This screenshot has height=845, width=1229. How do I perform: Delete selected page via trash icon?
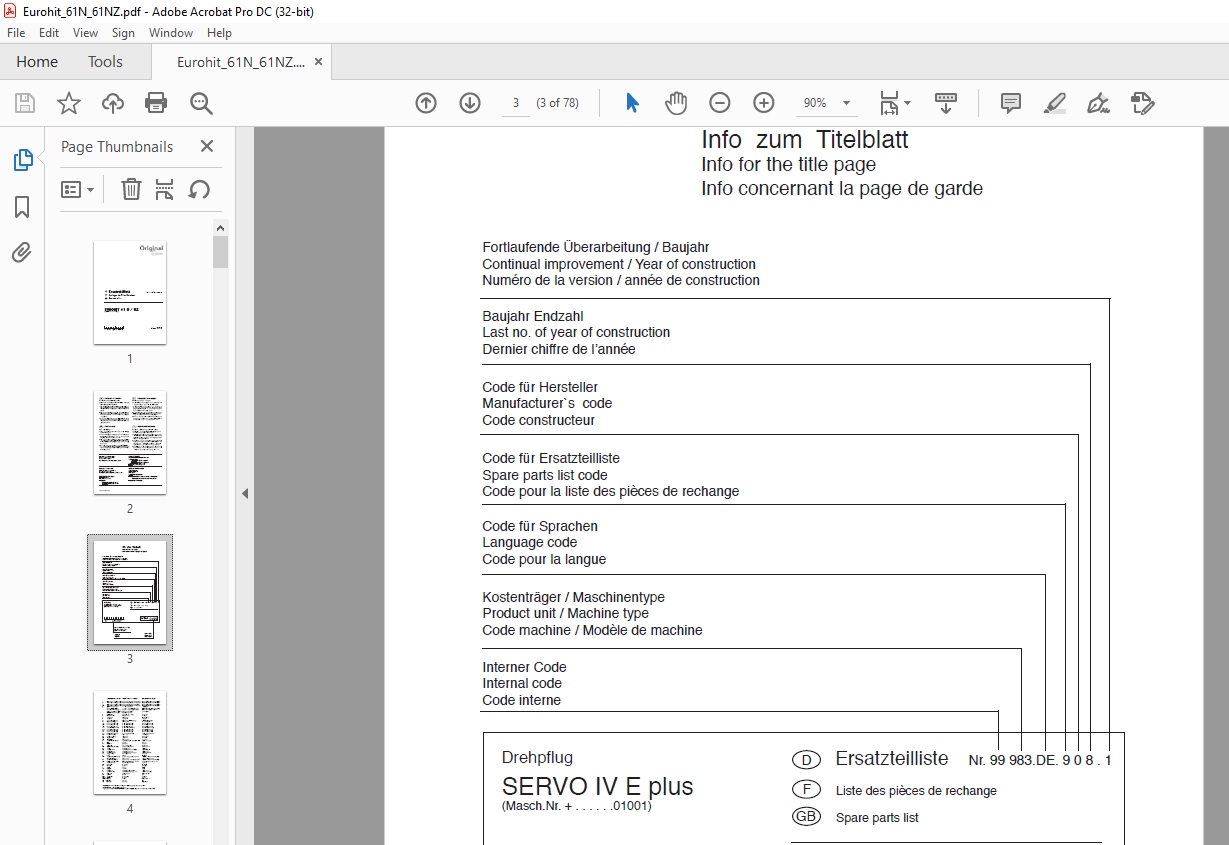click(x=131, y=189)
